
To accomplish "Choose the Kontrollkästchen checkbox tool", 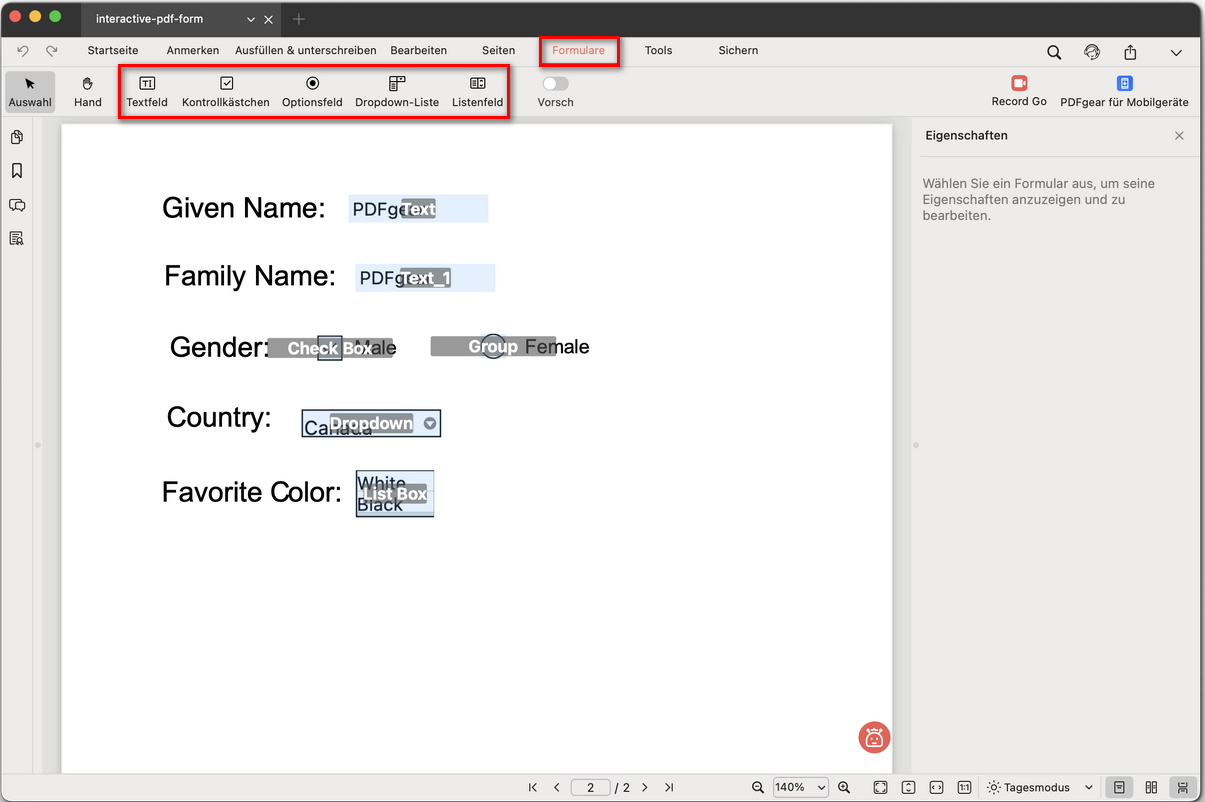I will 226,92.
